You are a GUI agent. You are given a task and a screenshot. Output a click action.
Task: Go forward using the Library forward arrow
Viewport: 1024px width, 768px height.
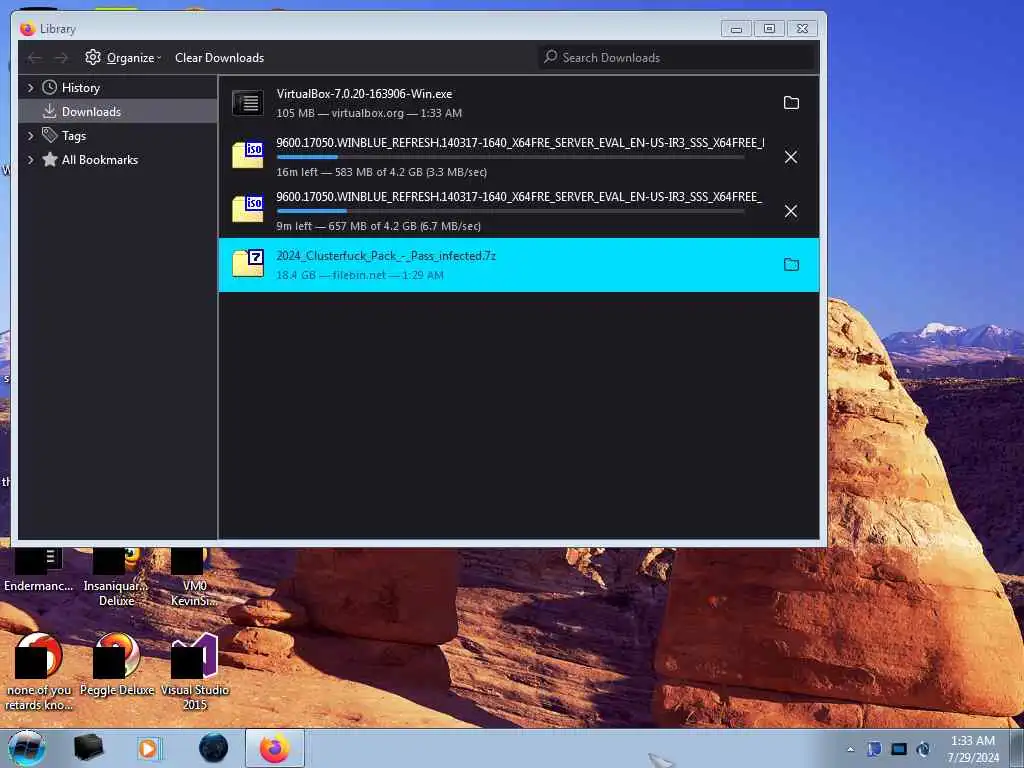click(x=61, y=58)
